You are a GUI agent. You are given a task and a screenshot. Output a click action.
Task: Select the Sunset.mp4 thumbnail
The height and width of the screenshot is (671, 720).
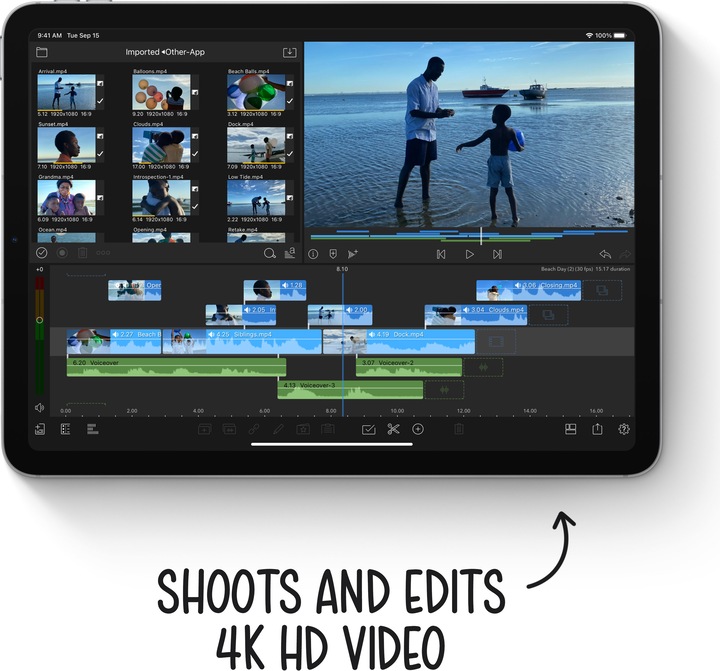coord(67,145)
